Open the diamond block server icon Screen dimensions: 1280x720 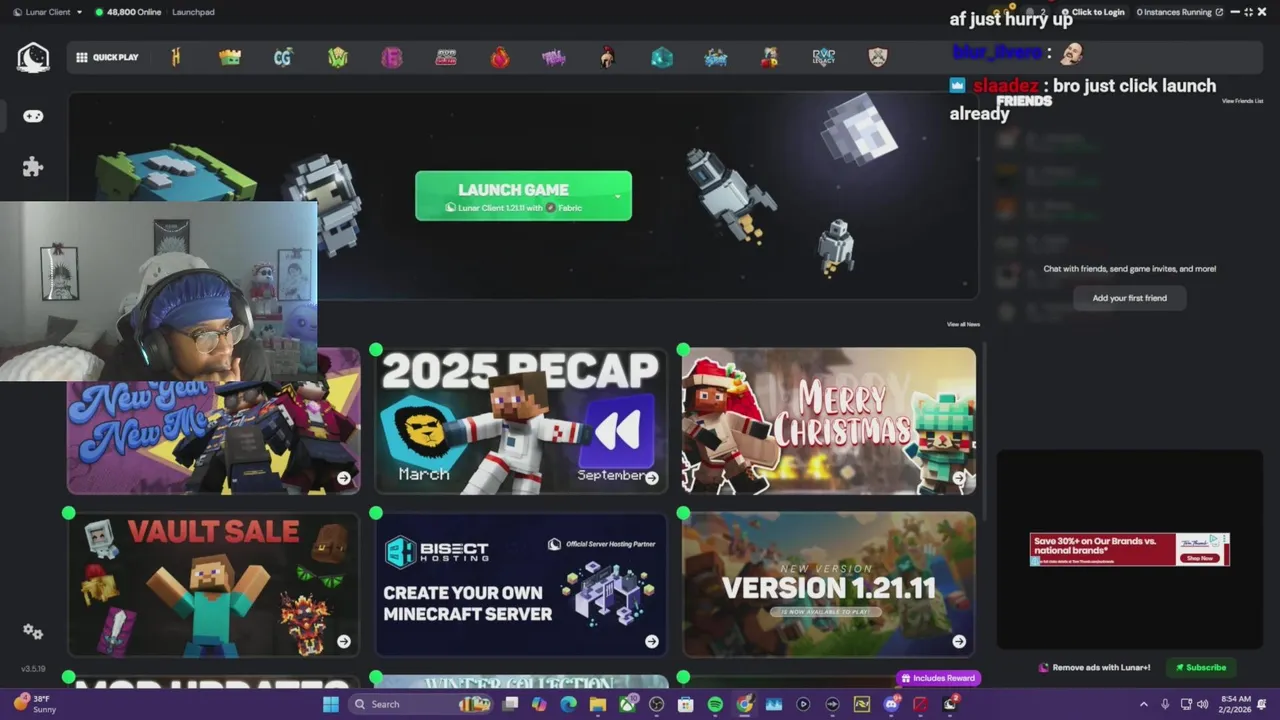click(x=662, y=57)
